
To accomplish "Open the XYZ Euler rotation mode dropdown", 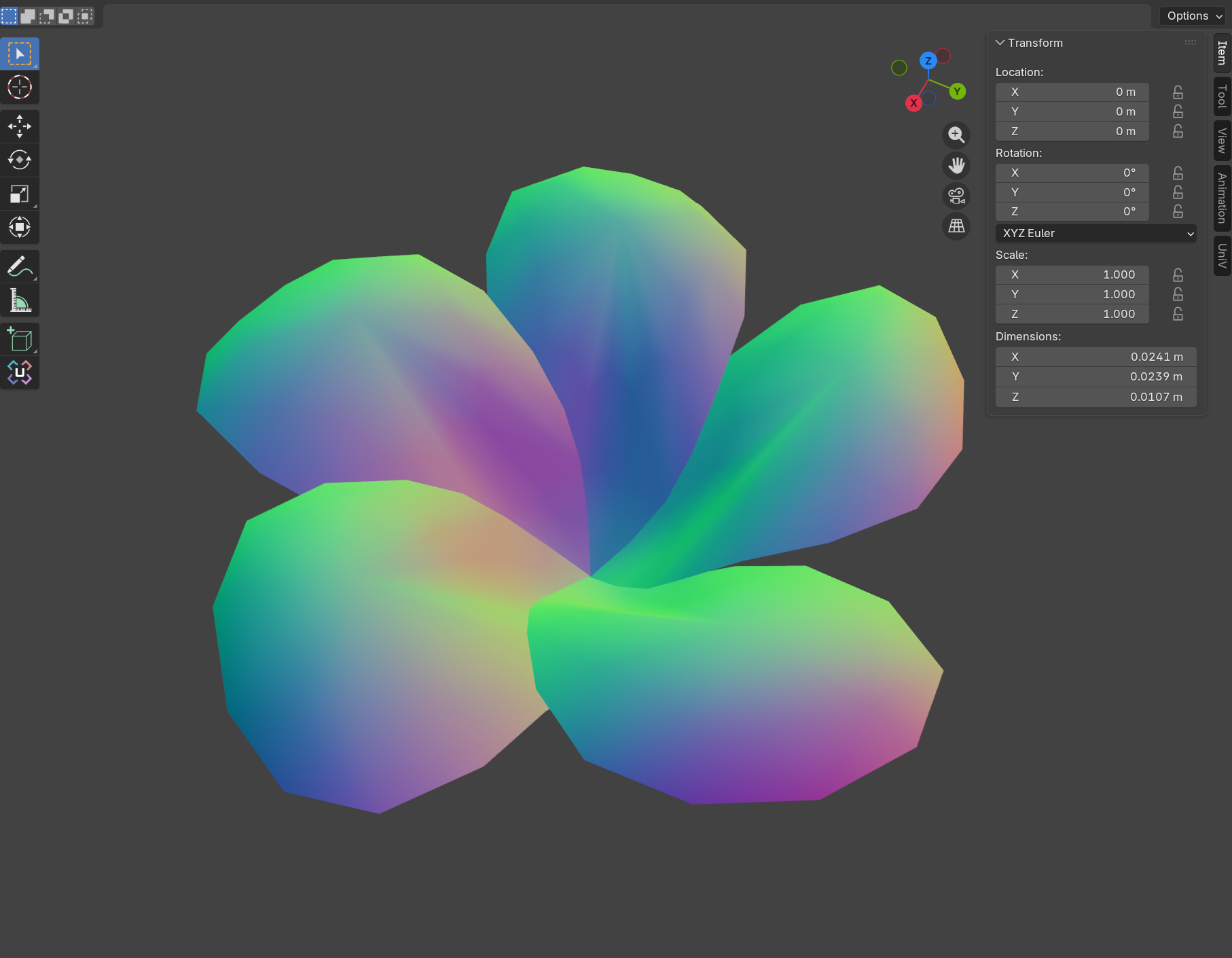I will click(x=1095, y=233).
